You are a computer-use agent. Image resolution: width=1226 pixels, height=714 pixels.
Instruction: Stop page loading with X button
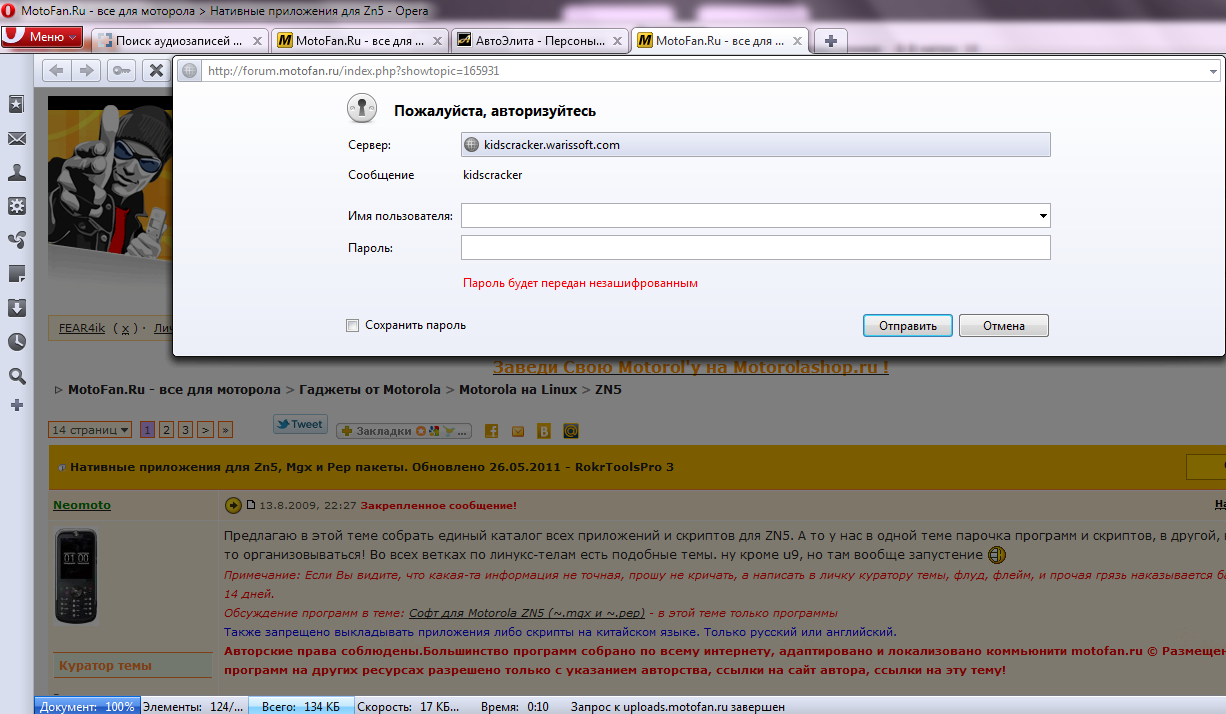tap(156, 70)
